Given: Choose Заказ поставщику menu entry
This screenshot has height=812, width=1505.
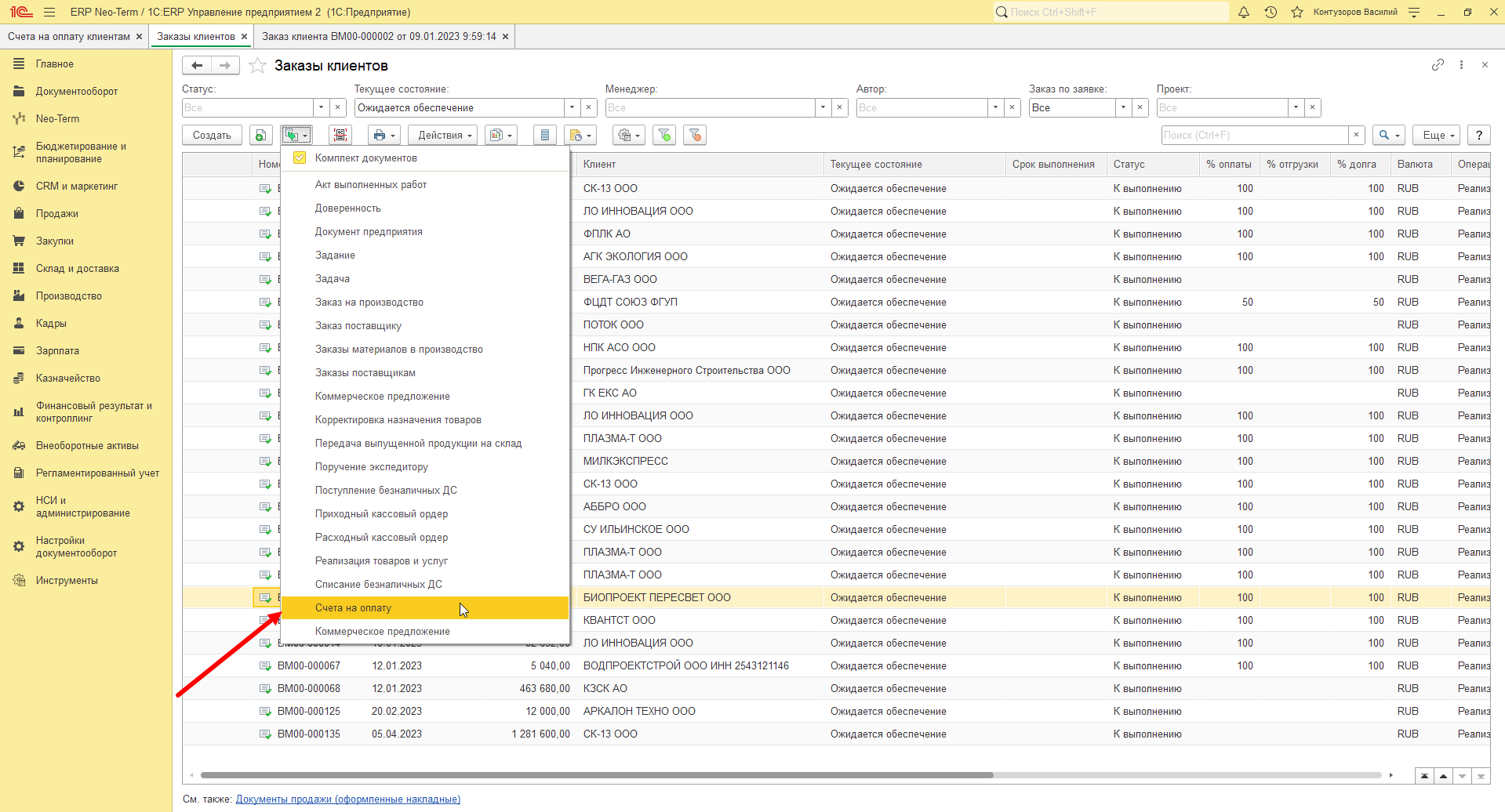Looking at the screenshot, I should (x=425, y=326).
